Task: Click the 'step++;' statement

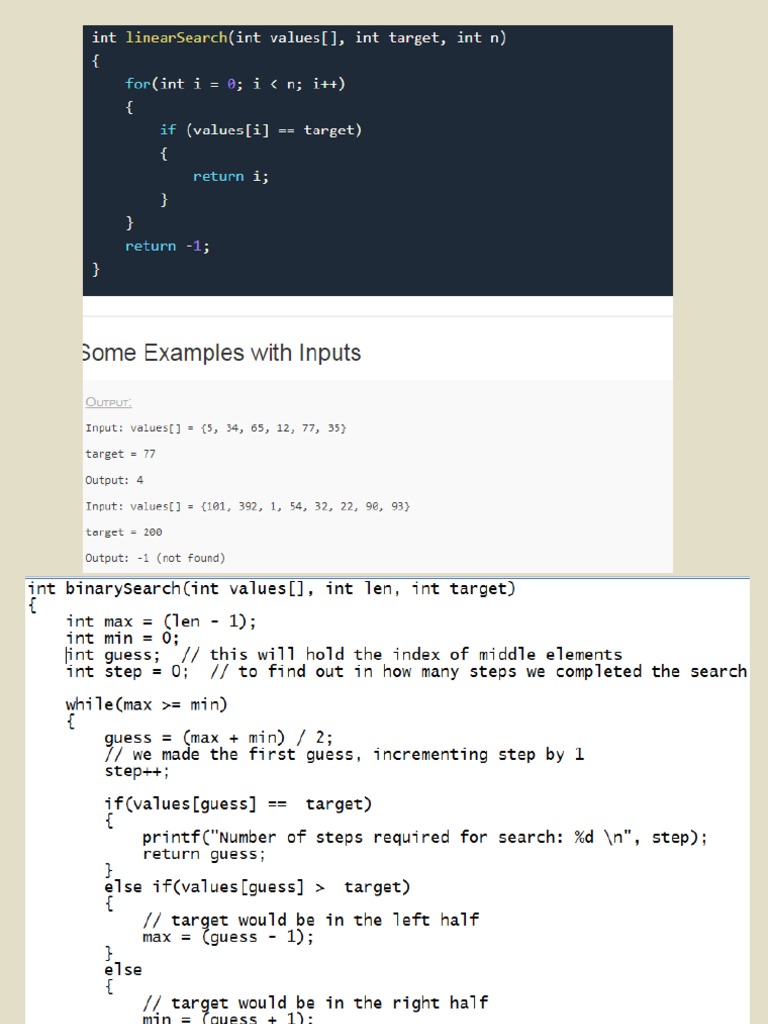Action: 136,771
